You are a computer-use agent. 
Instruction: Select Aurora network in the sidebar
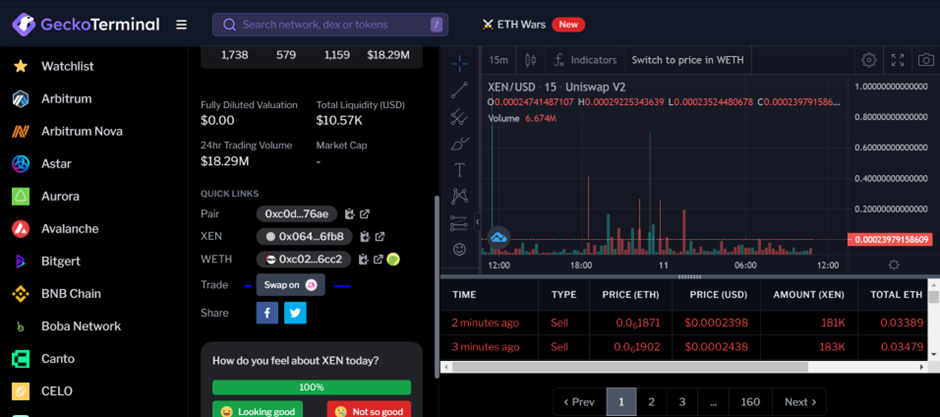click(60, 196)
